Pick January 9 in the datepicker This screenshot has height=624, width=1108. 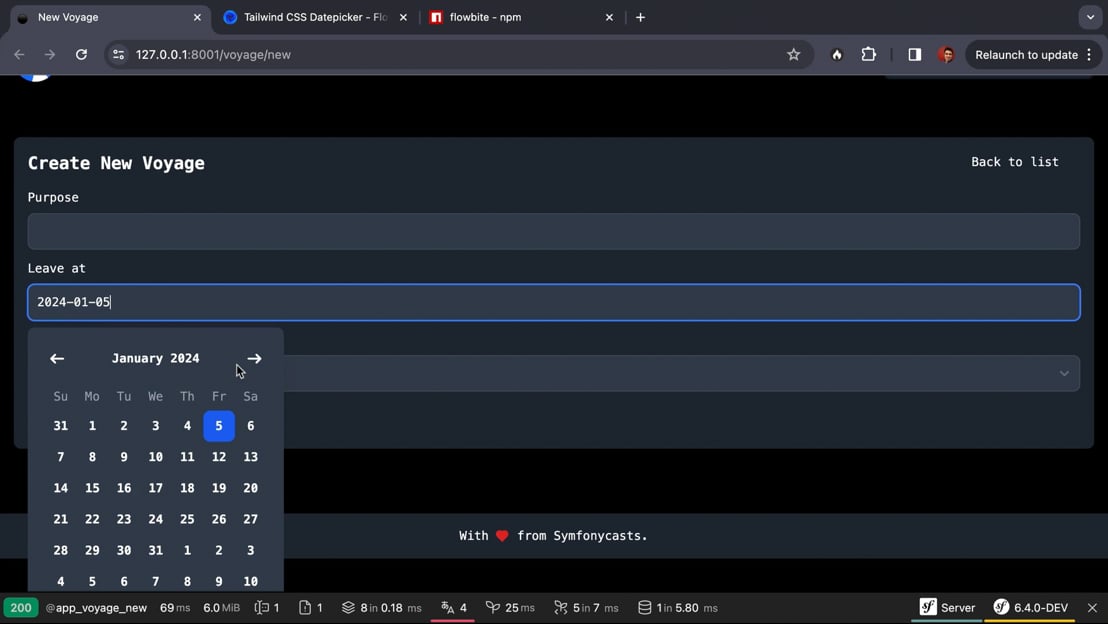(x=124, y=457)
